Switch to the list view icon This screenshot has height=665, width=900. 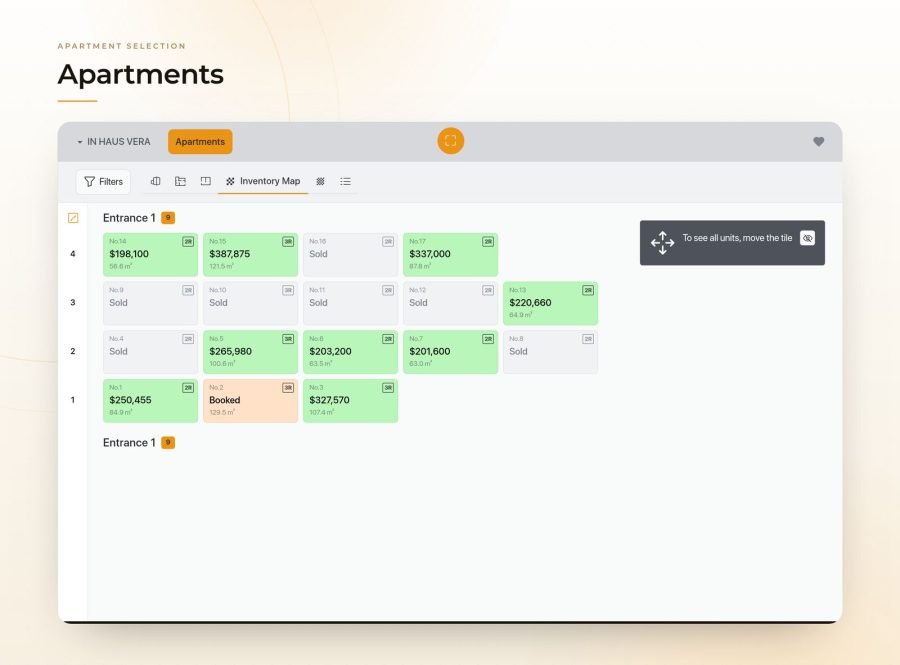[x=345, y=181]
